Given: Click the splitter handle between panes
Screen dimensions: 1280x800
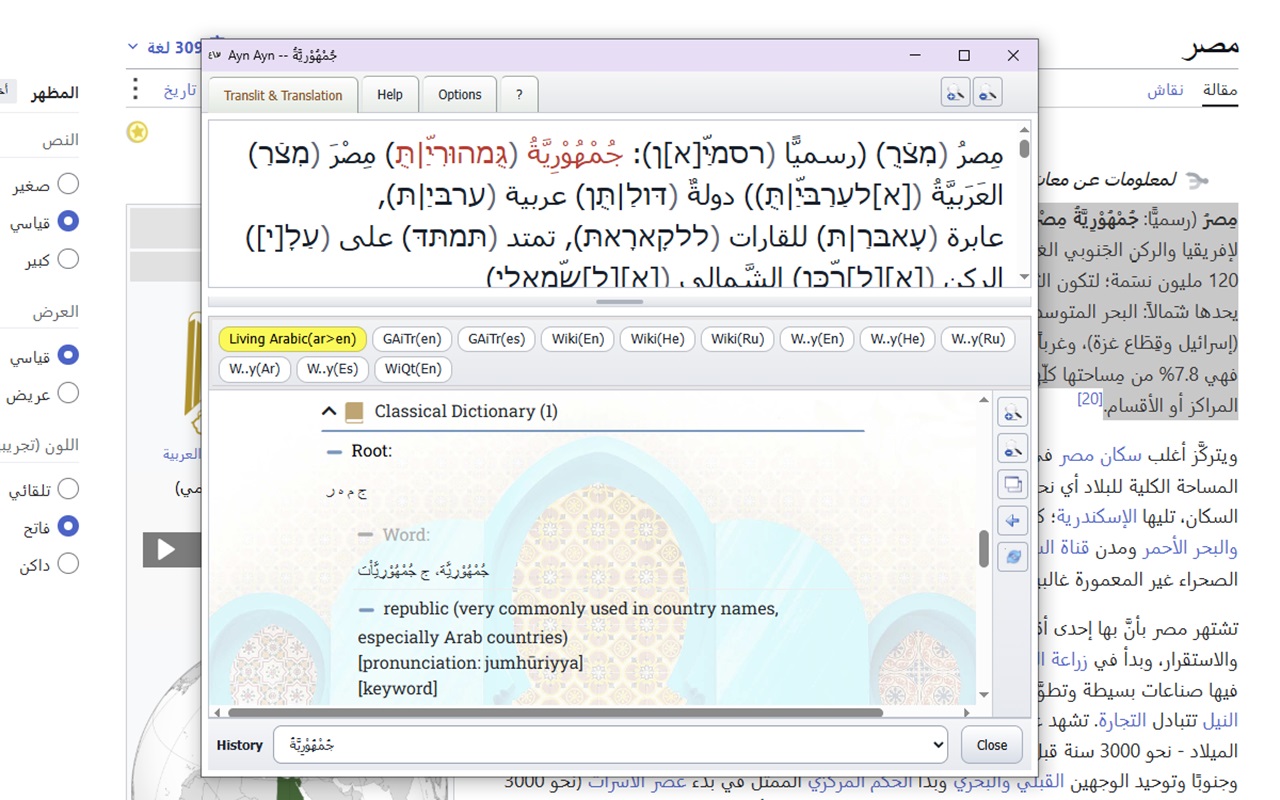Looking at the screenshot, I should 619,301.
